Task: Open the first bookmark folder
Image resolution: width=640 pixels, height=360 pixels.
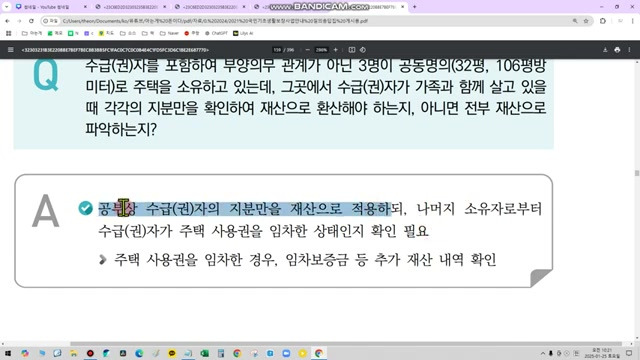Action: (x=32, y=33)
